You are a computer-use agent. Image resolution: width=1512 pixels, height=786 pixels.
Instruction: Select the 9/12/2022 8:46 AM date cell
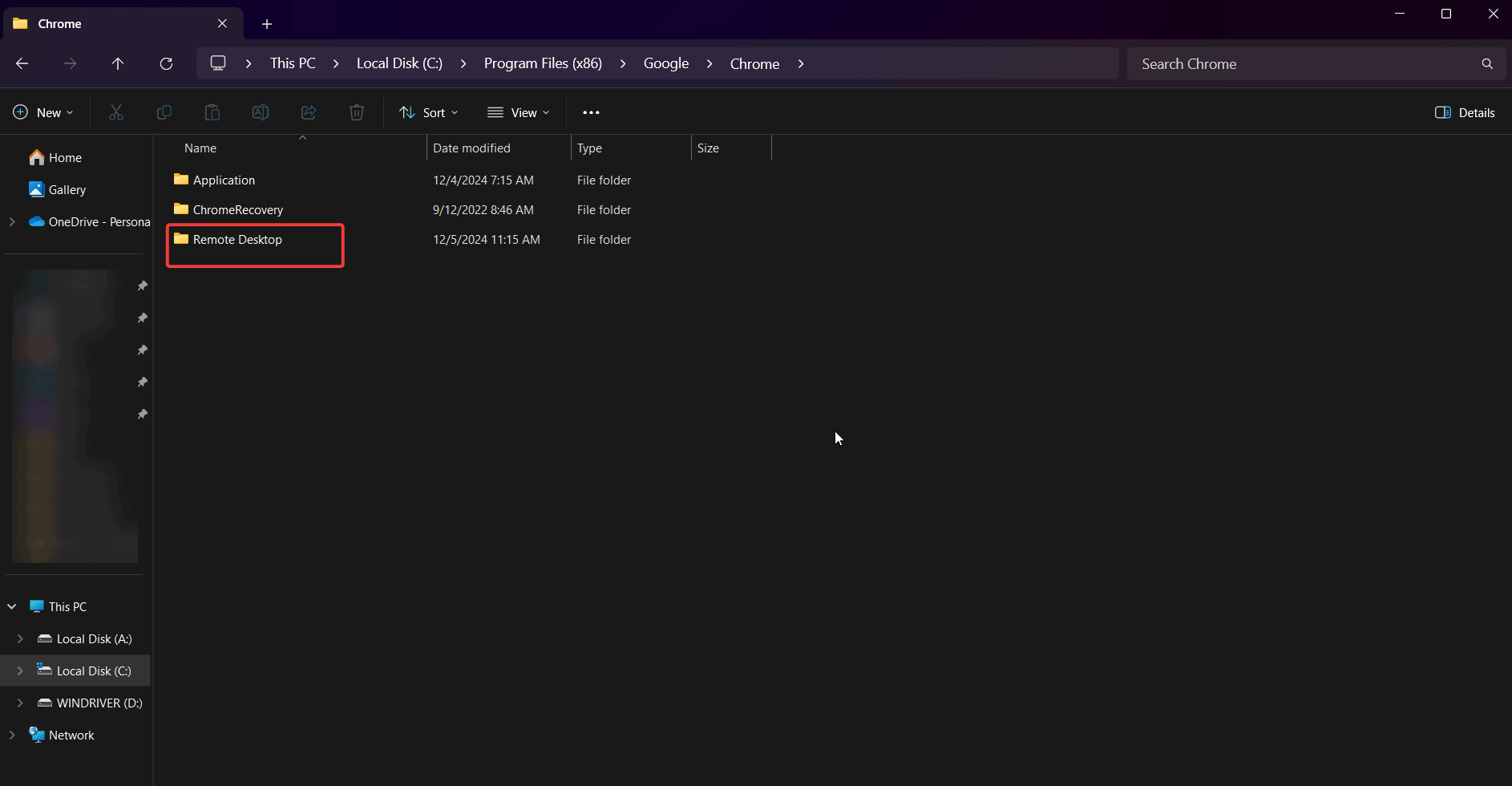point(483,209)
